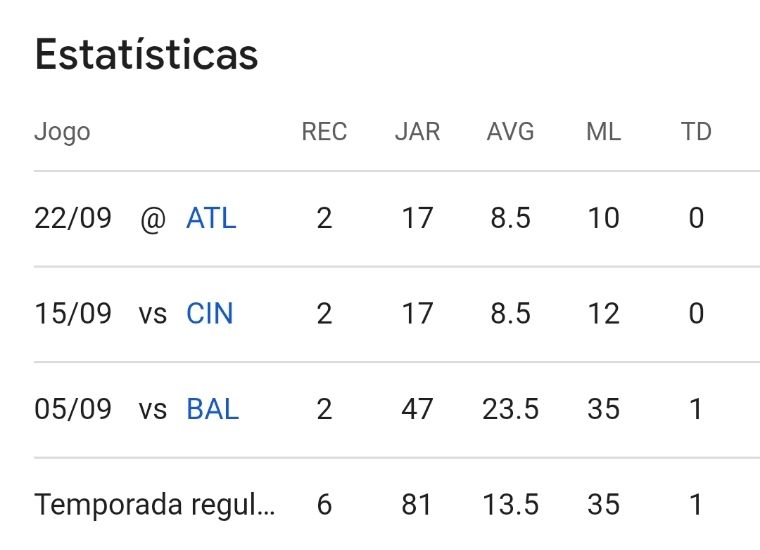Click the ML column header

(x=603, y=132)
